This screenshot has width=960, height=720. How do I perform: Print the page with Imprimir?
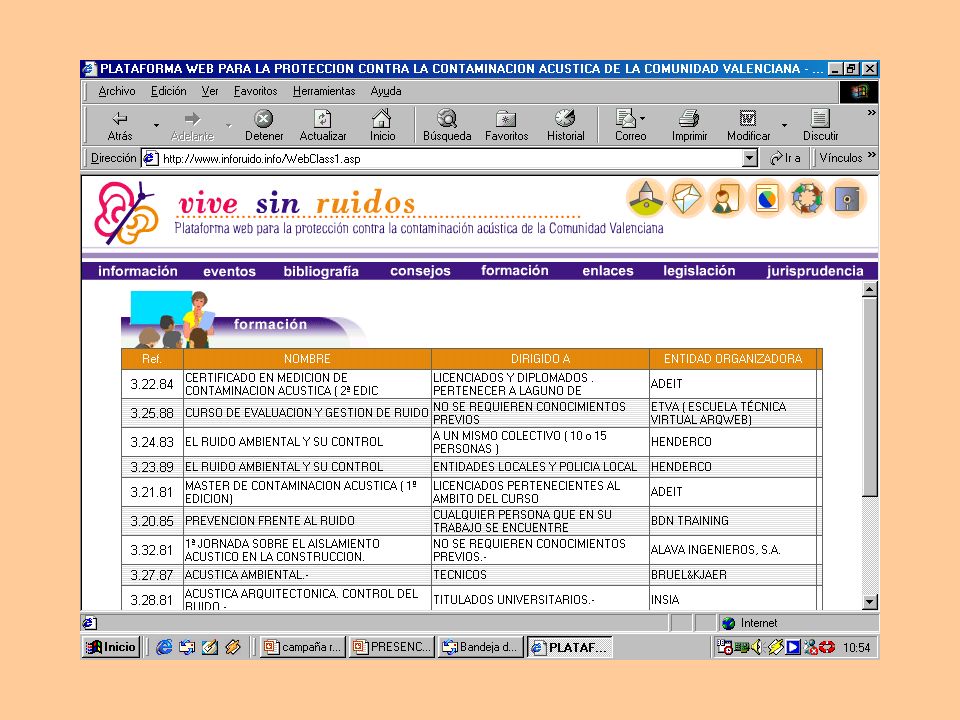pos(689,126)
